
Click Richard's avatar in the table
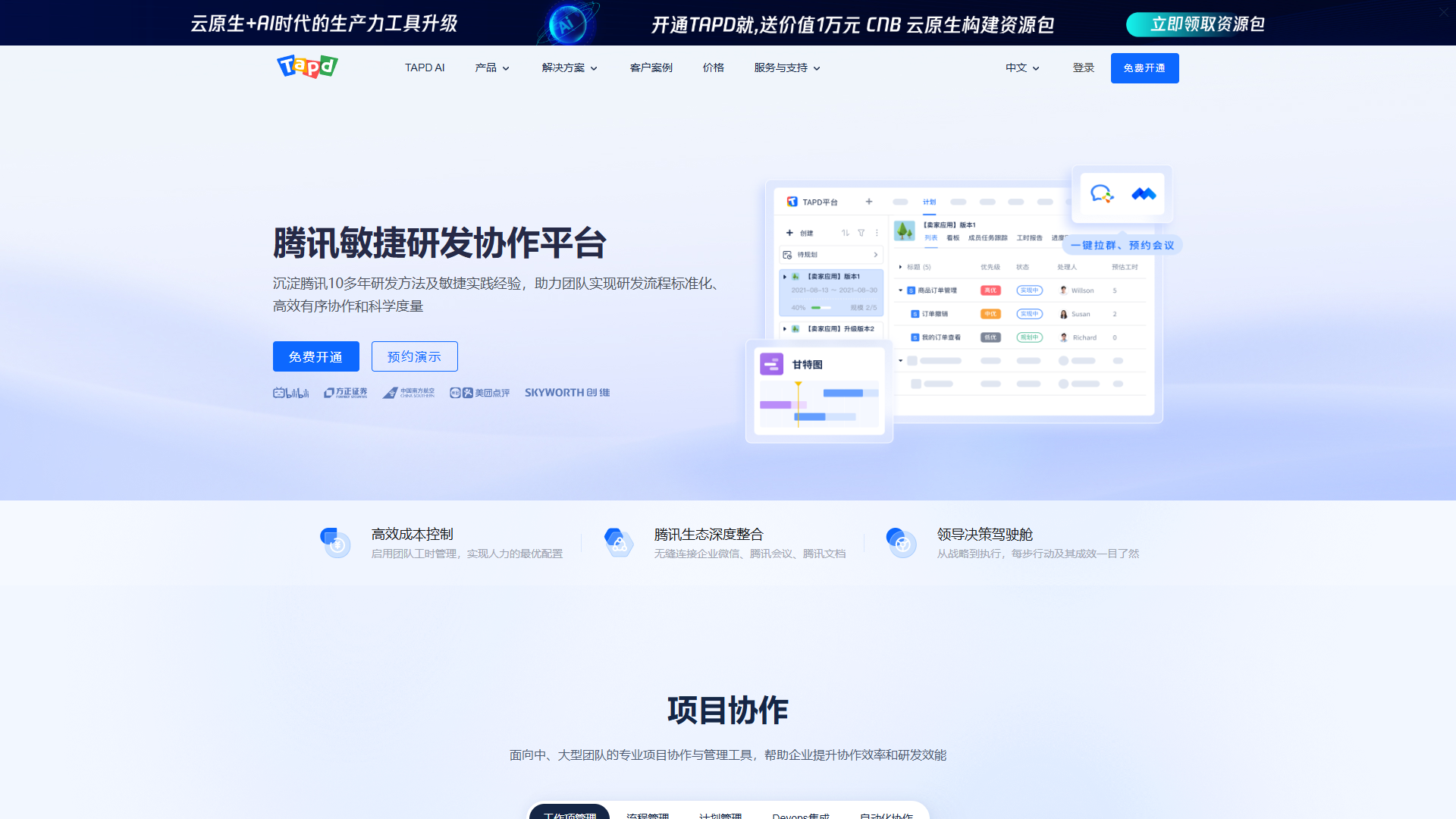click(x=1064, y=337)
